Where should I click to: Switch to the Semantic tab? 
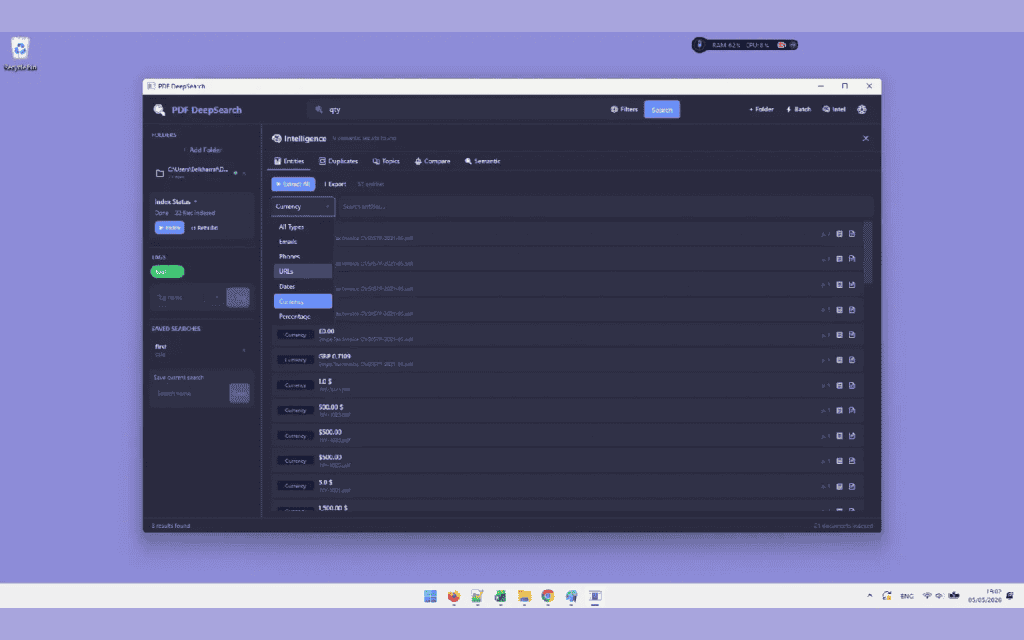coord(483,161)
